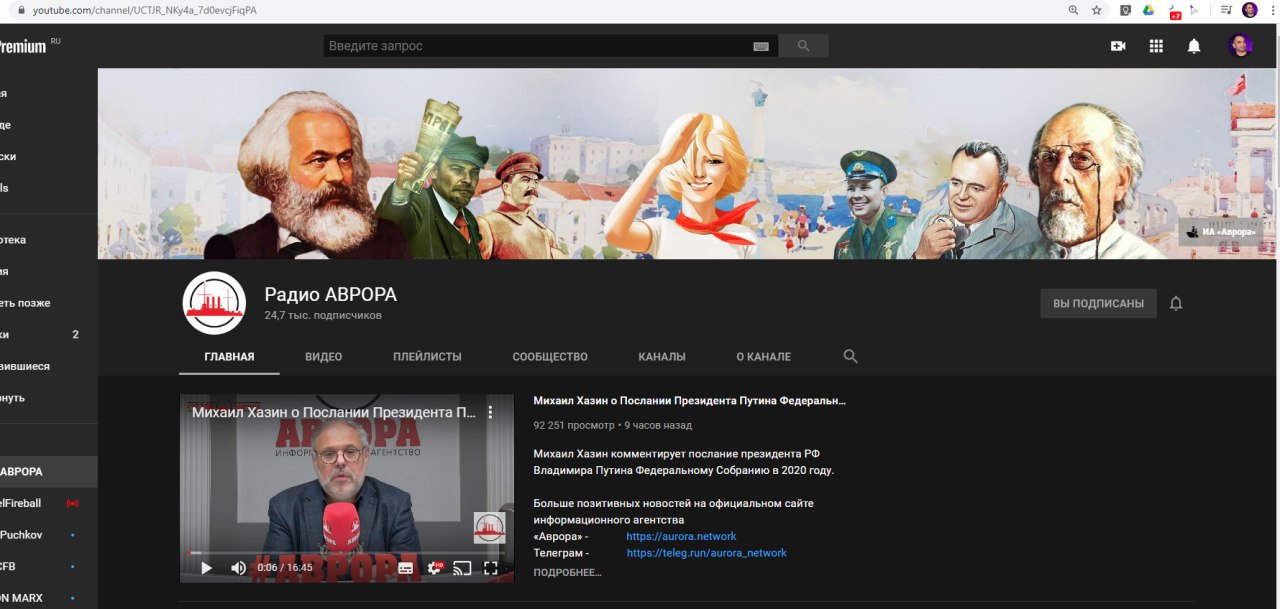Play the featured video with the play button
Screen dimensions: 1280x609
pos(207,568)
